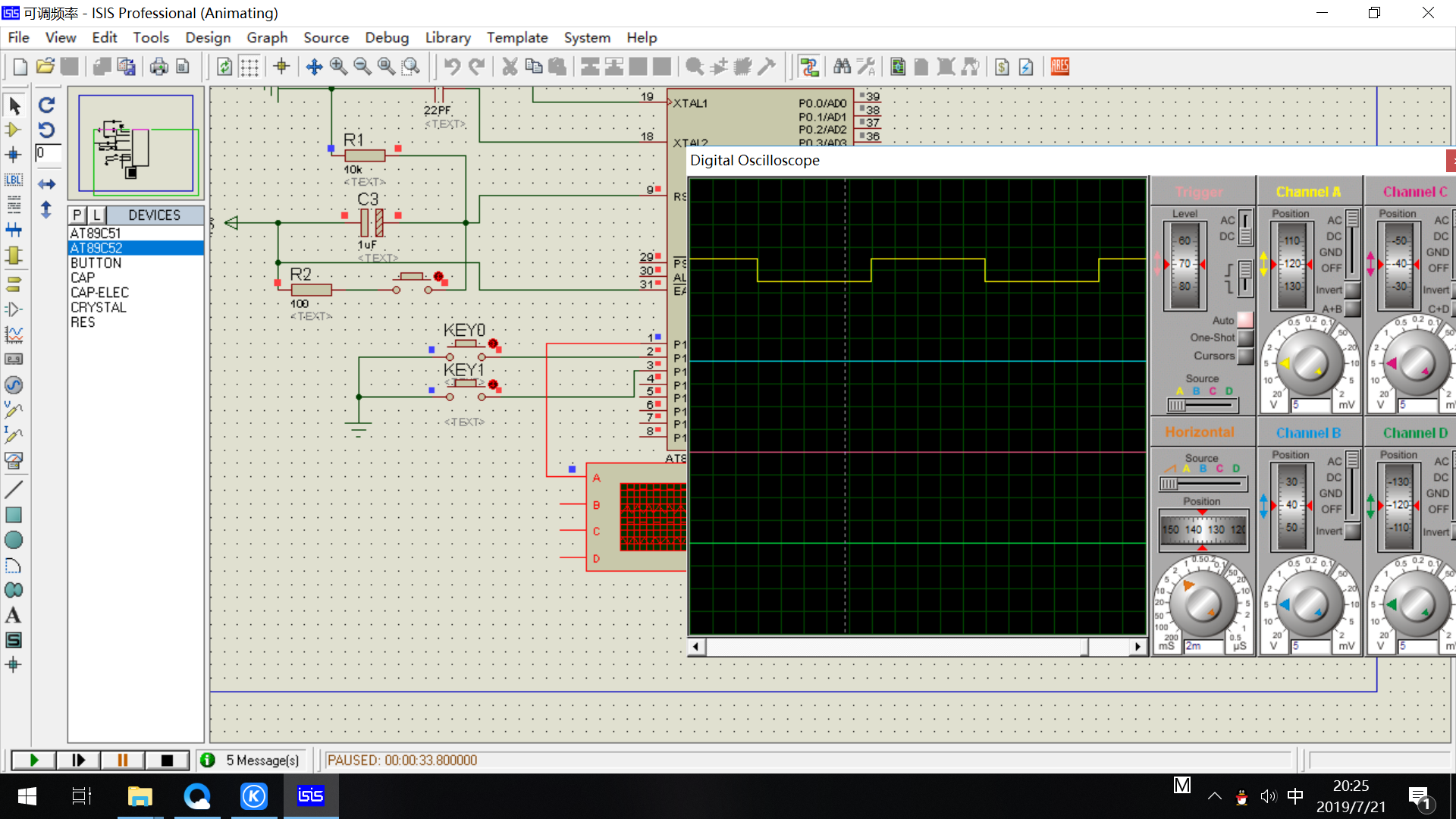Image resolution: width=1456 pixels, height=819 pixels.
Task: Select the Subcircuit Mode tool
Action: pos(14,255)
